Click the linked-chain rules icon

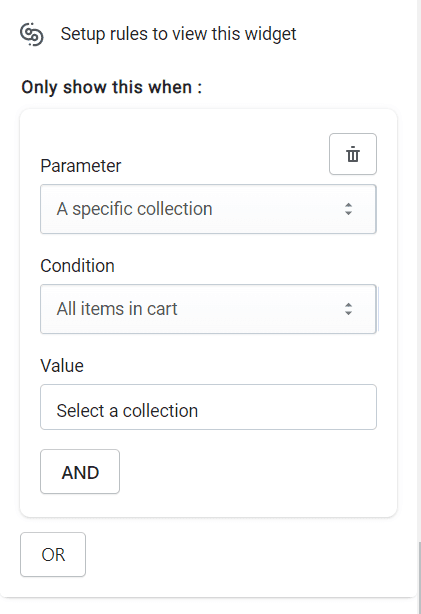pyautogui.click(x=32, y=34)
